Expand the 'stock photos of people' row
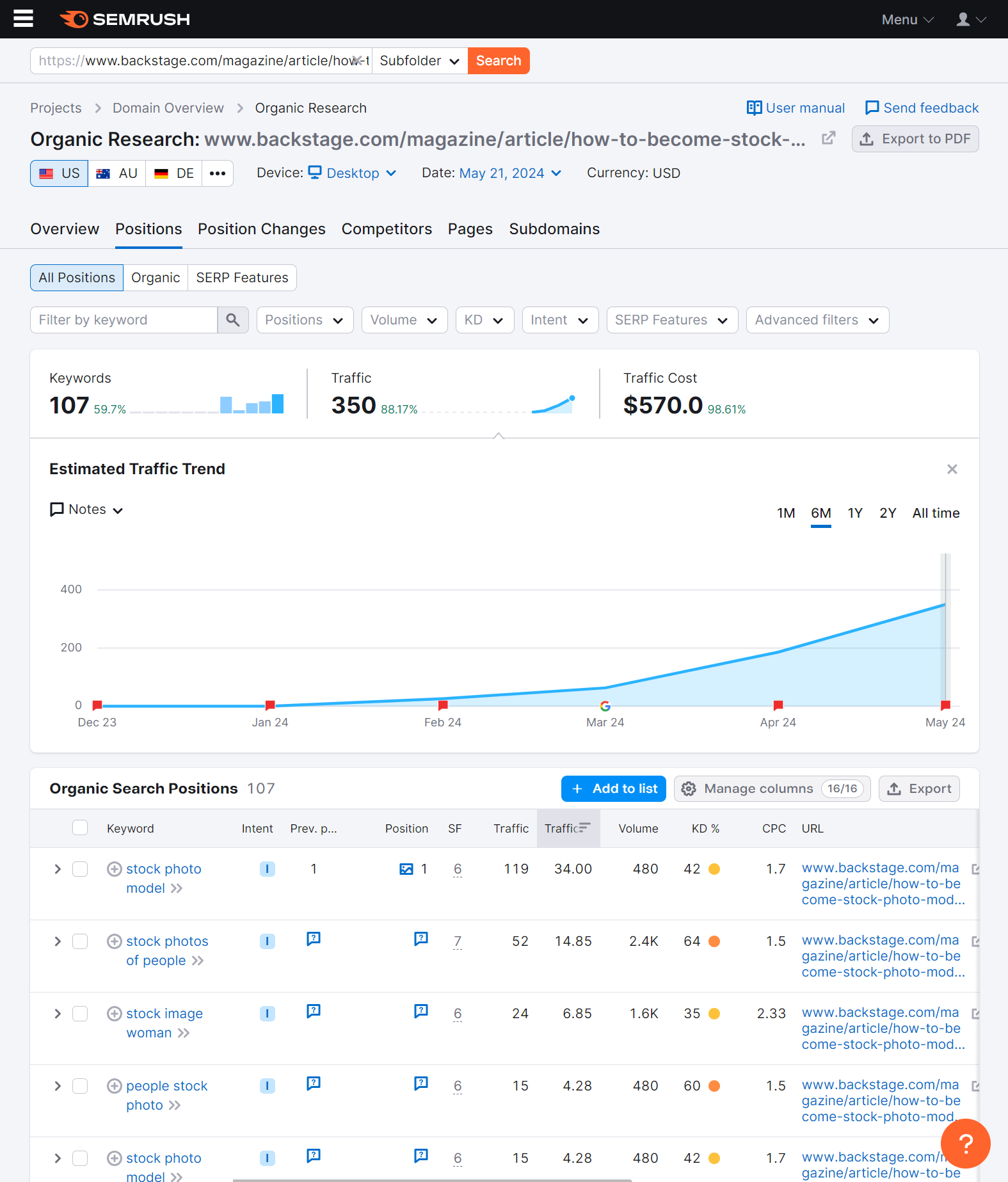Viewport: 1008px width, 1182px height. pyautogui.click(x=58, y=941)
